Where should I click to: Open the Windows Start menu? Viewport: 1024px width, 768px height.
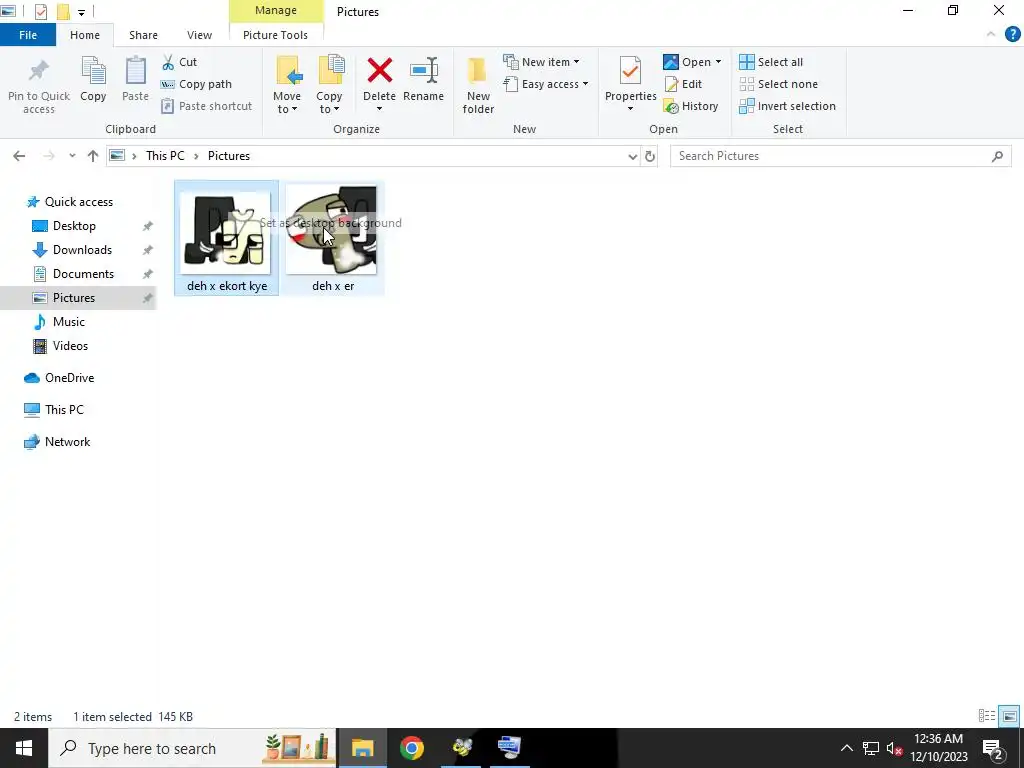(x=24, y=748)
